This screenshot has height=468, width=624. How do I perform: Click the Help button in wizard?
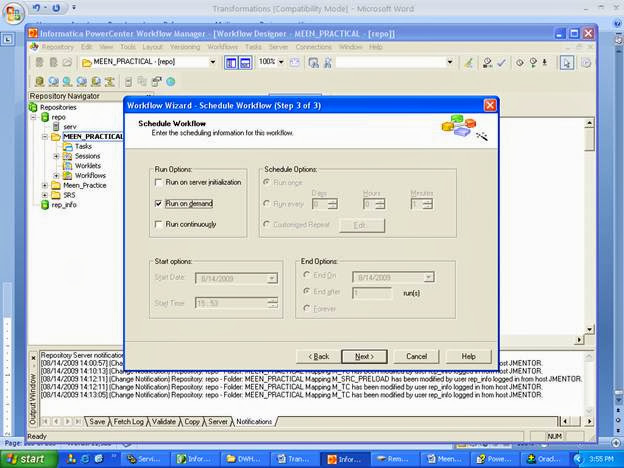pos(468,357)
